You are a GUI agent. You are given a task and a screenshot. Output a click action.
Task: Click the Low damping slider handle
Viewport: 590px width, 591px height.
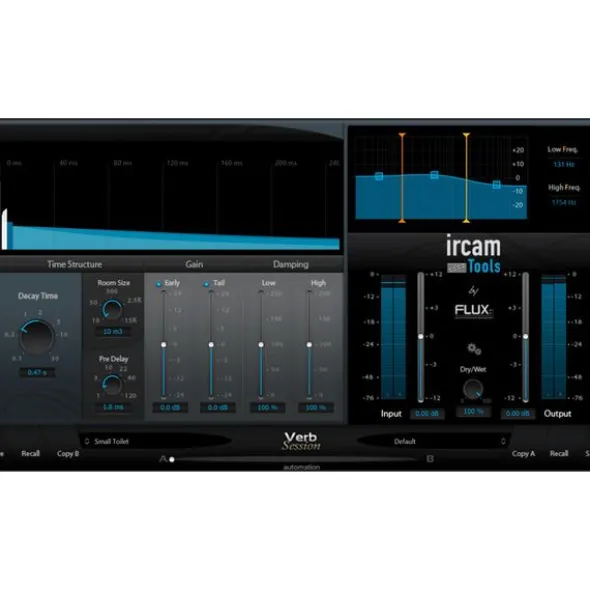click(261, 344)
